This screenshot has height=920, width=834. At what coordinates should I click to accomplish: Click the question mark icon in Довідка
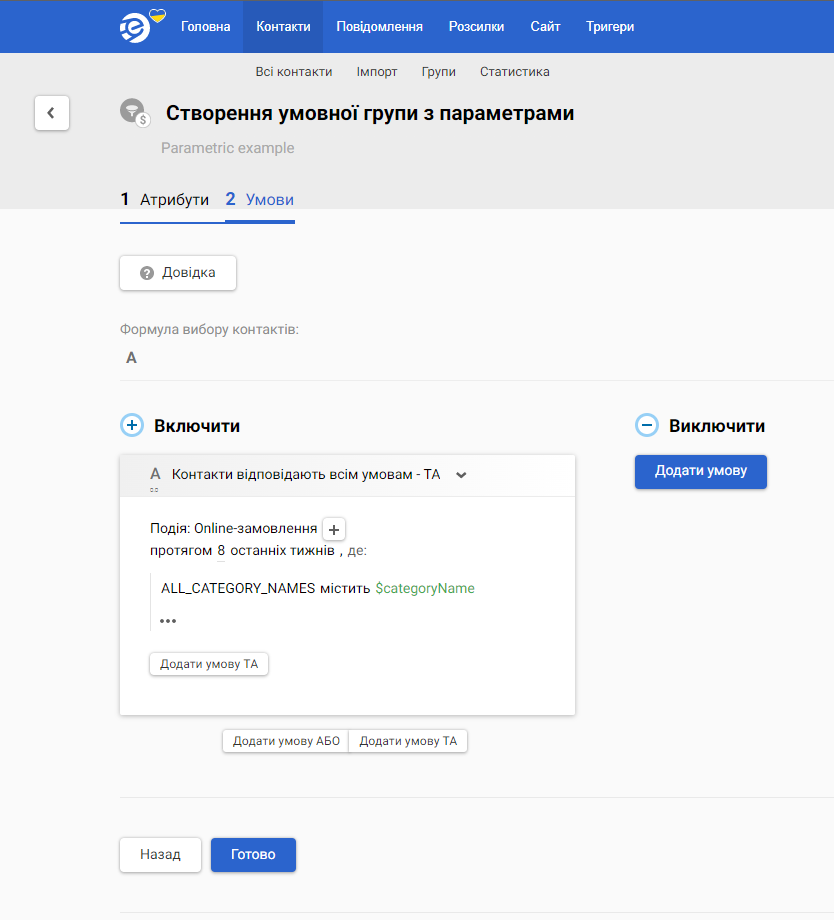point(147,273)
